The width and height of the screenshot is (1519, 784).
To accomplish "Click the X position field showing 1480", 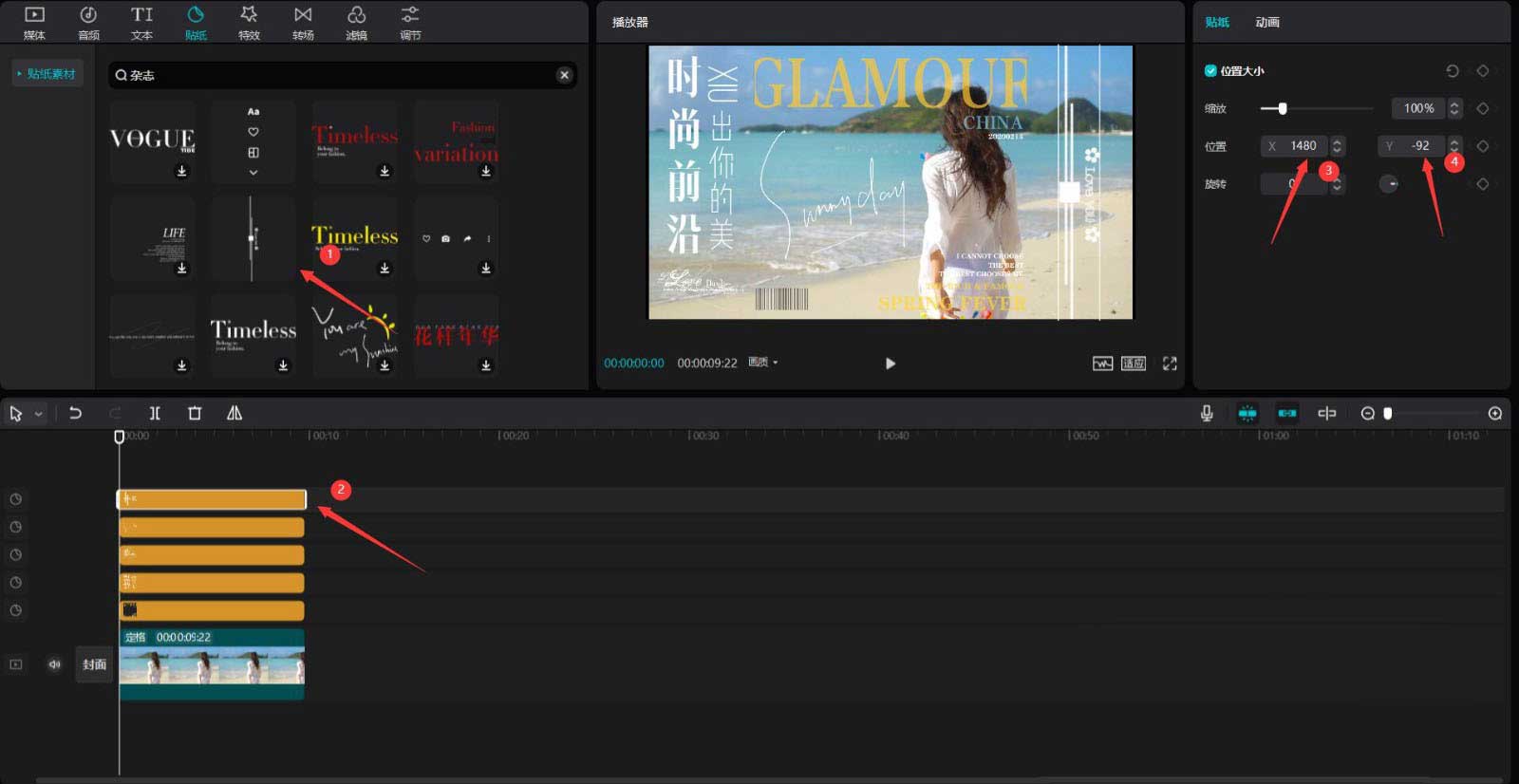I will [x=1295, y=146].
